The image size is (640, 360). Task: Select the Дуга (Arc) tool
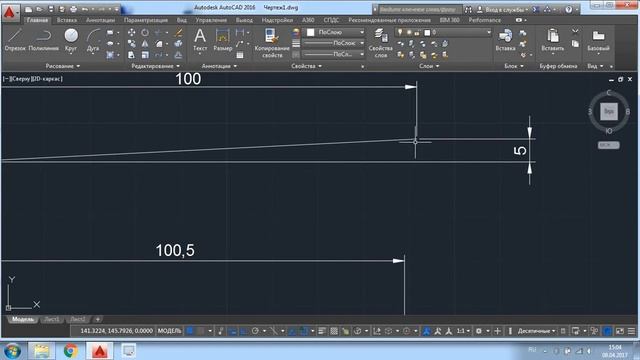[93, 40]
